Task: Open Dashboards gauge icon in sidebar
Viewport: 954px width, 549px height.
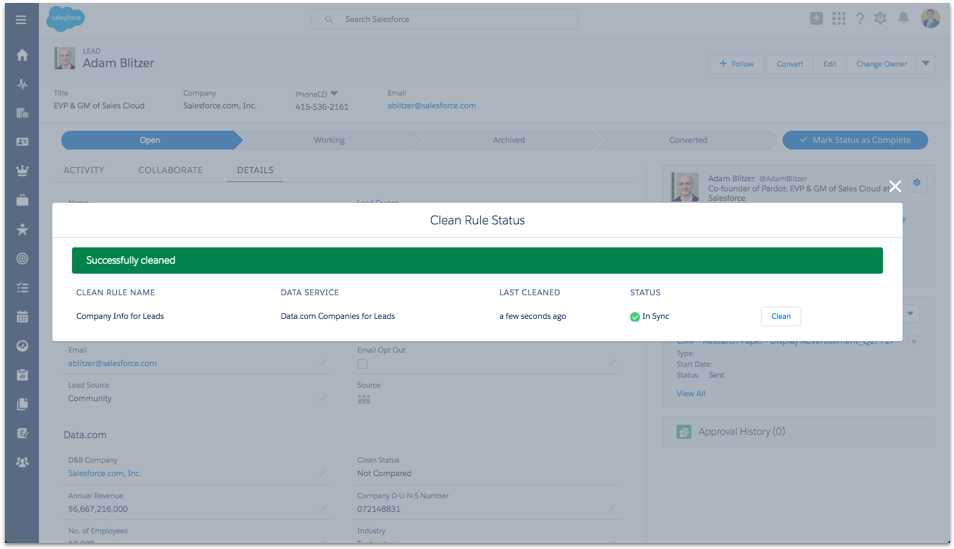Action: pos(22,346)
